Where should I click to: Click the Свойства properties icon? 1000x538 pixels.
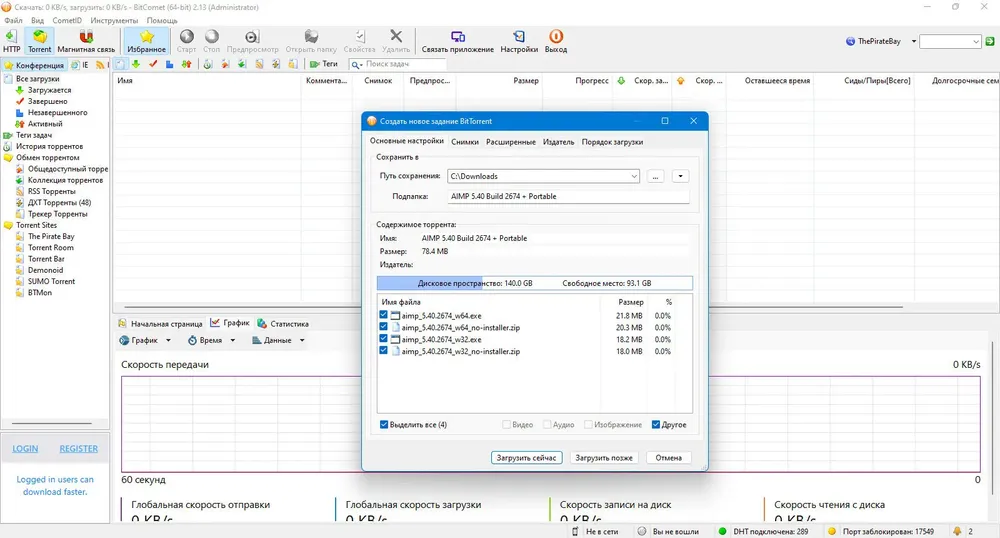coord(360,41)
